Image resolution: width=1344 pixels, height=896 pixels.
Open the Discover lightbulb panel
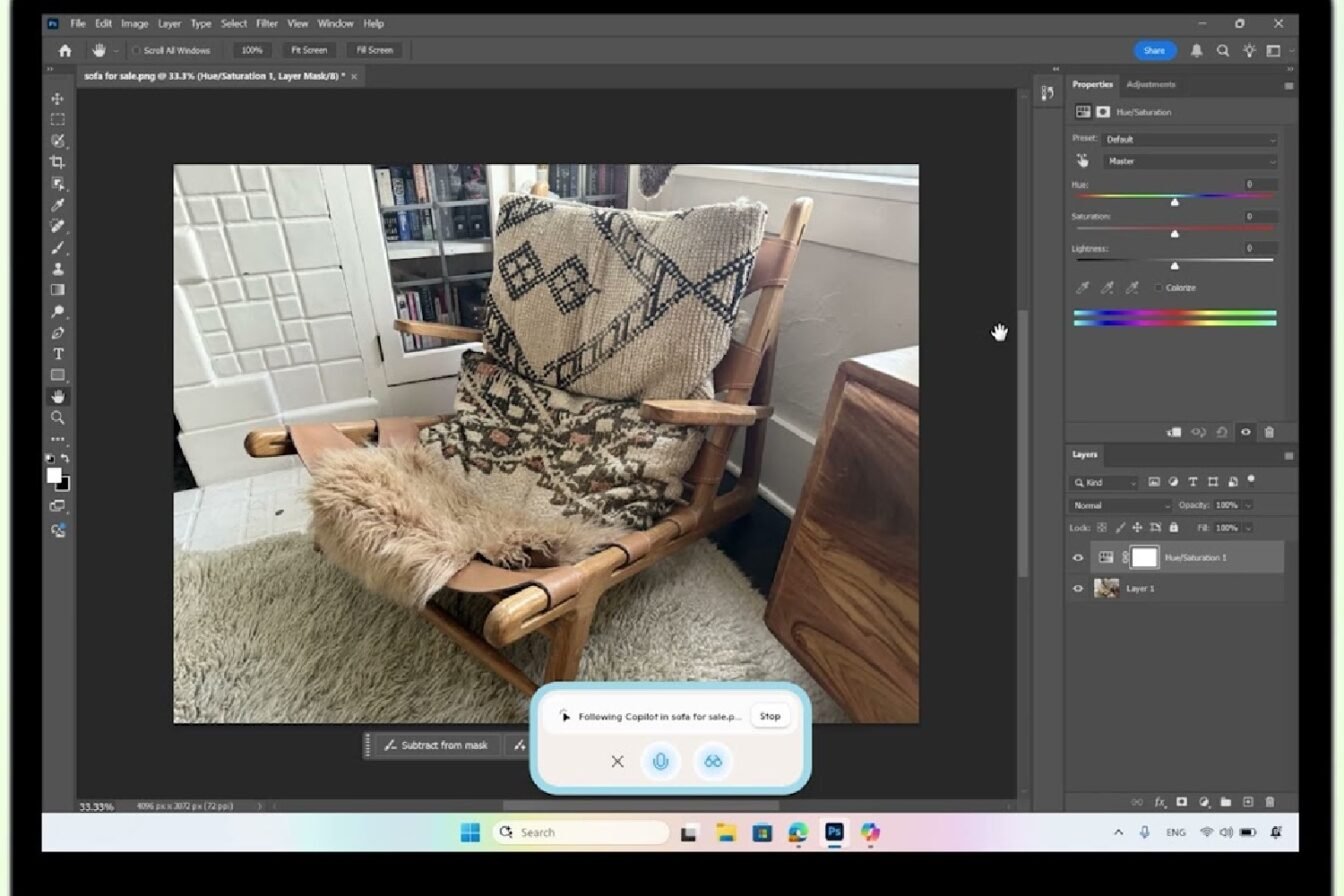[1249, 50]
